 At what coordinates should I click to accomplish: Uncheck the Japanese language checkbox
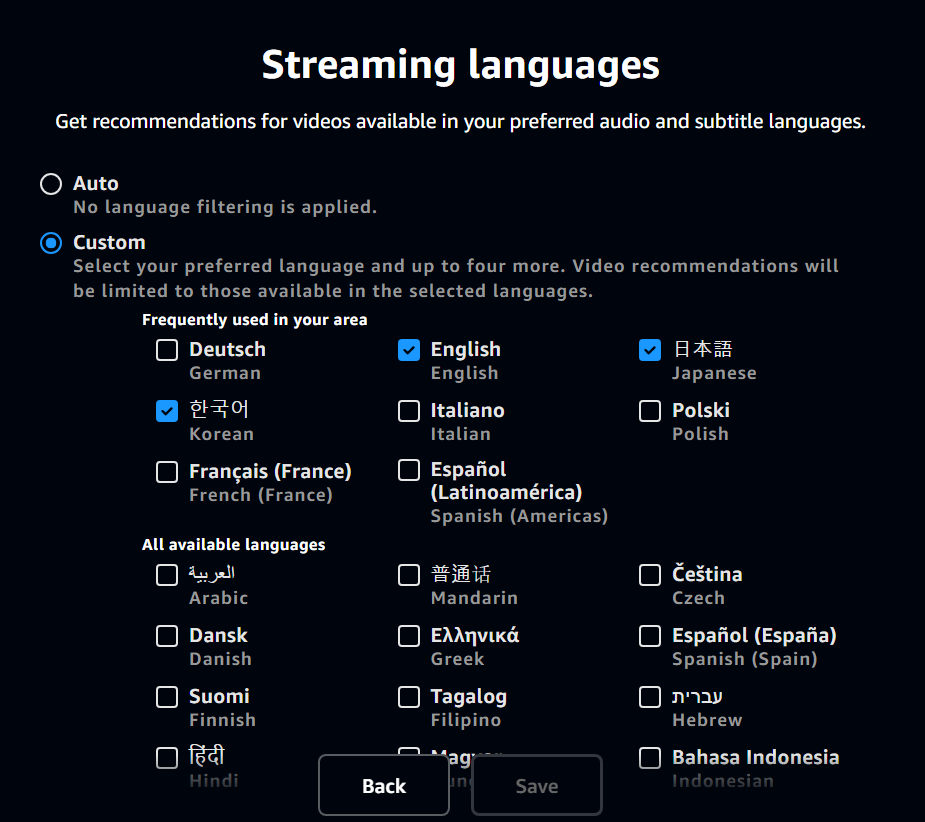[x=650, y=350]
